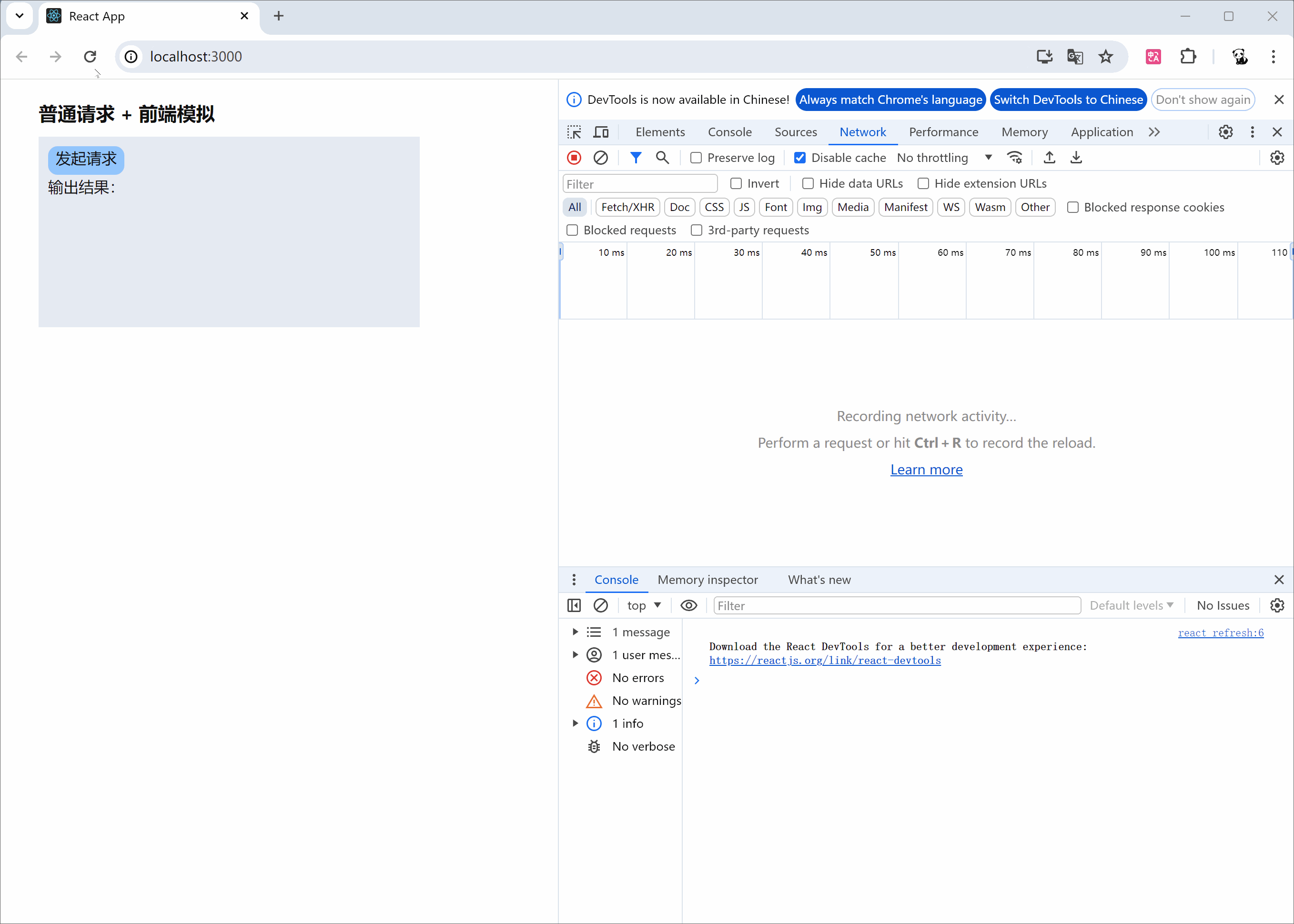Enable the Preserve log checkbox
Image resolution: width=1294 pixels, height=924 pixels.
696,158
